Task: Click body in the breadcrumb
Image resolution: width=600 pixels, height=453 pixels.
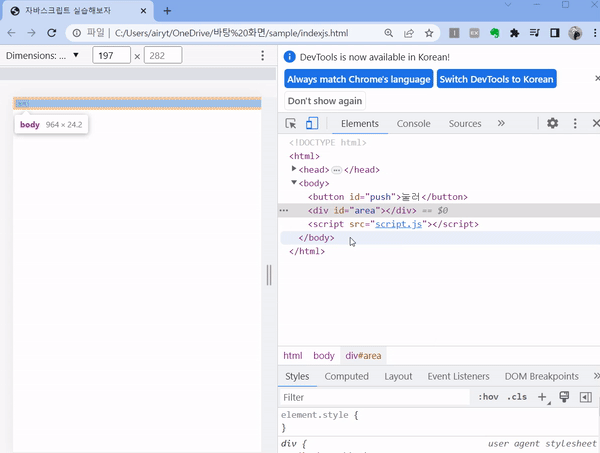Action: [324, 356]
